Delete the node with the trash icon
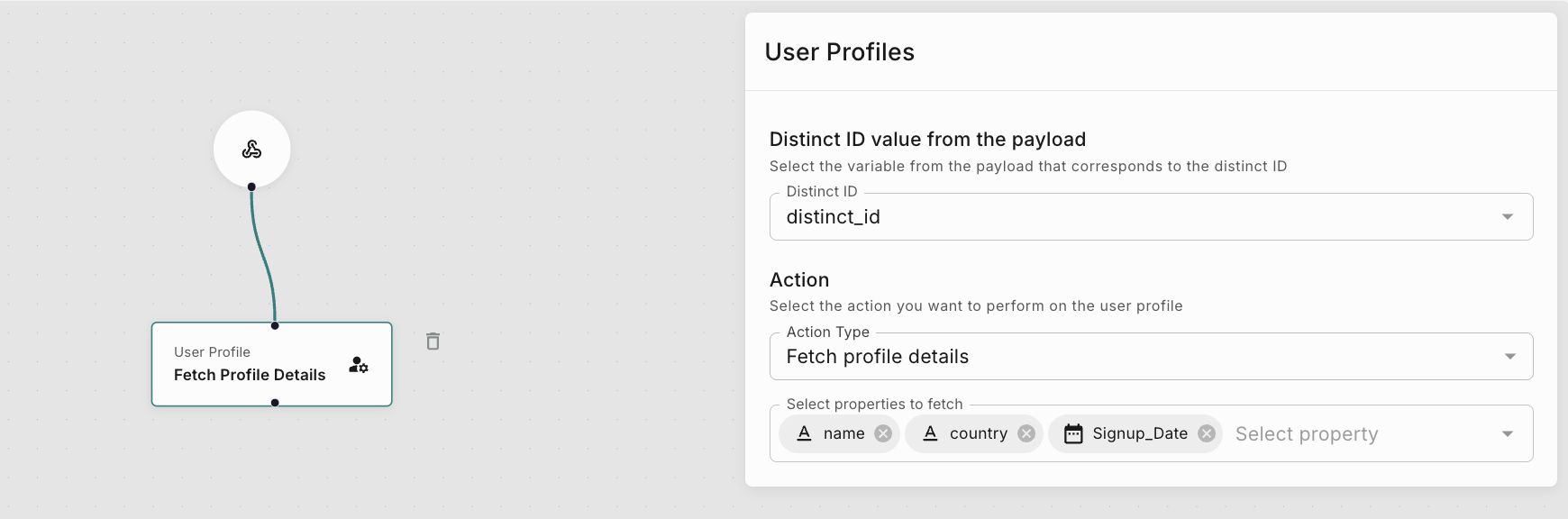Screen dimensions: 1568x519 (x=433, y=341)
